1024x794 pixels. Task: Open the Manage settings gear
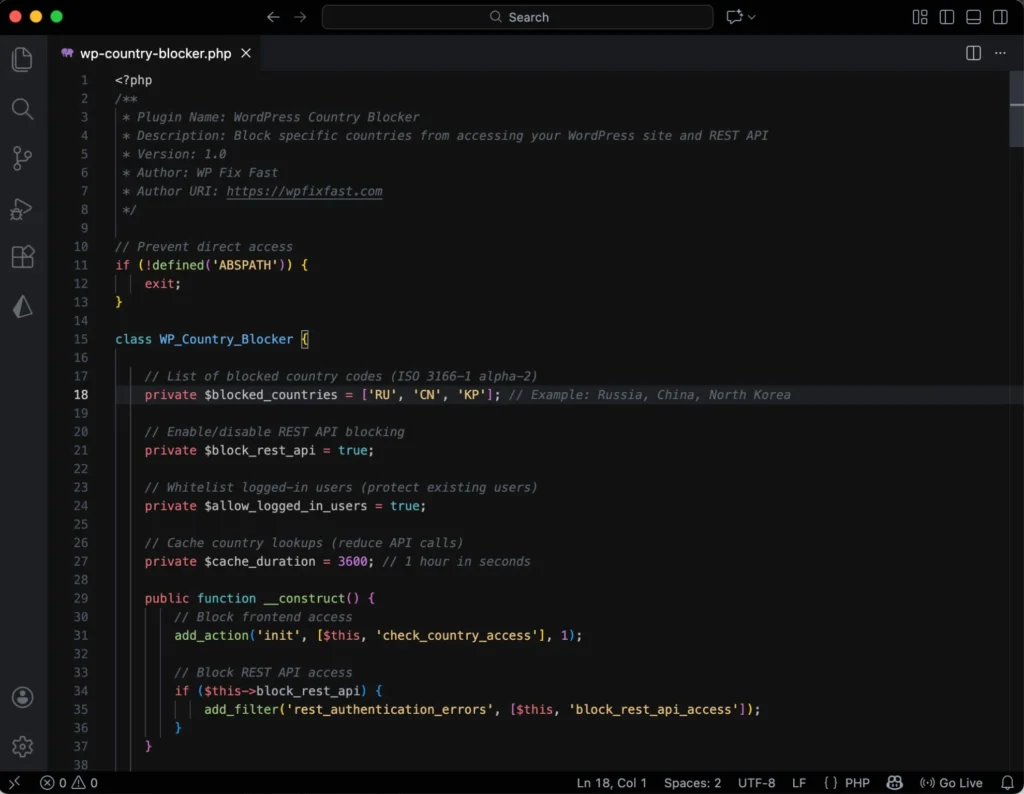coord(22,746)
